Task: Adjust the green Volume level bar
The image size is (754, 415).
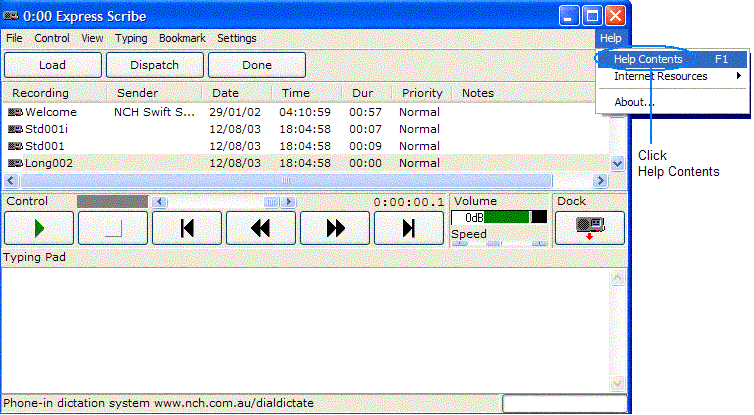Action: pos(507,217)
